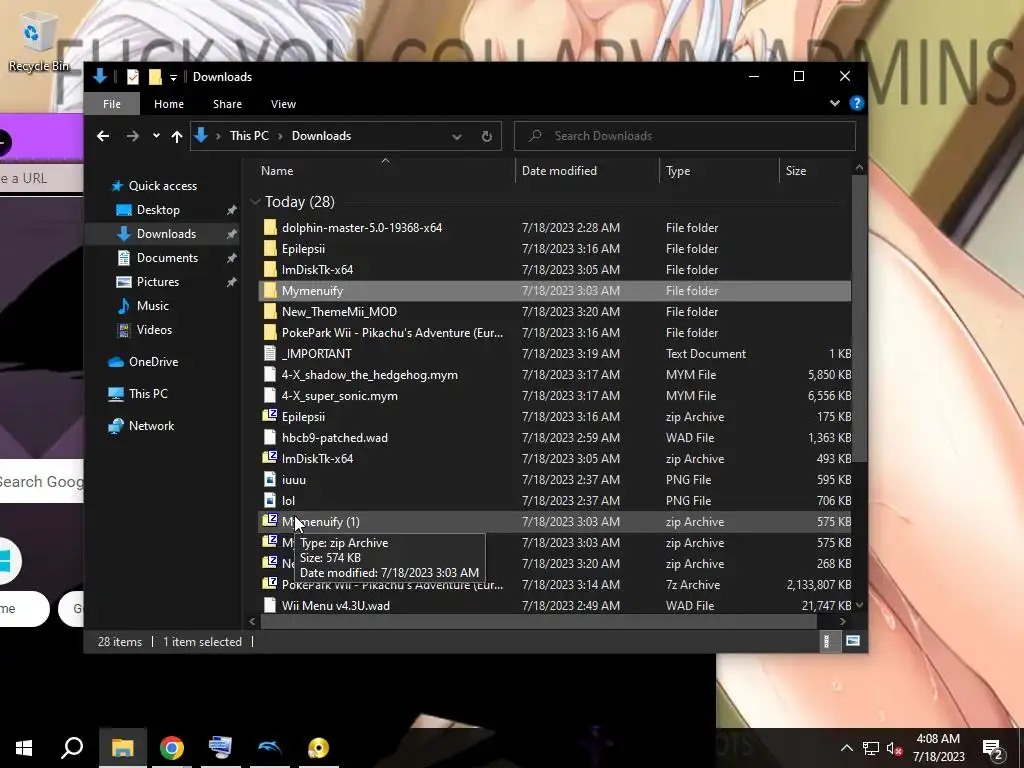Go up one folder level arrow

coord(176,136)
